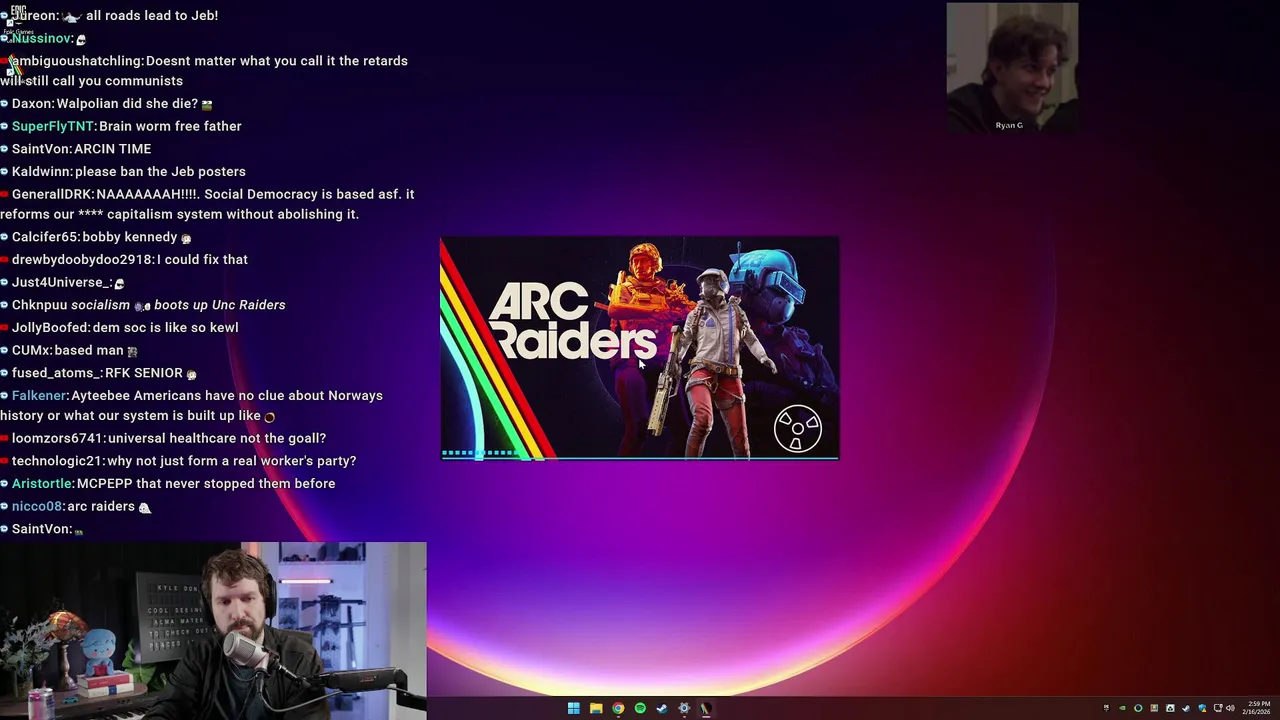The width and height of the screenshot is (1280, 720).
Task: Click chat message 'I could fix that'
Action: click(203, 260)
